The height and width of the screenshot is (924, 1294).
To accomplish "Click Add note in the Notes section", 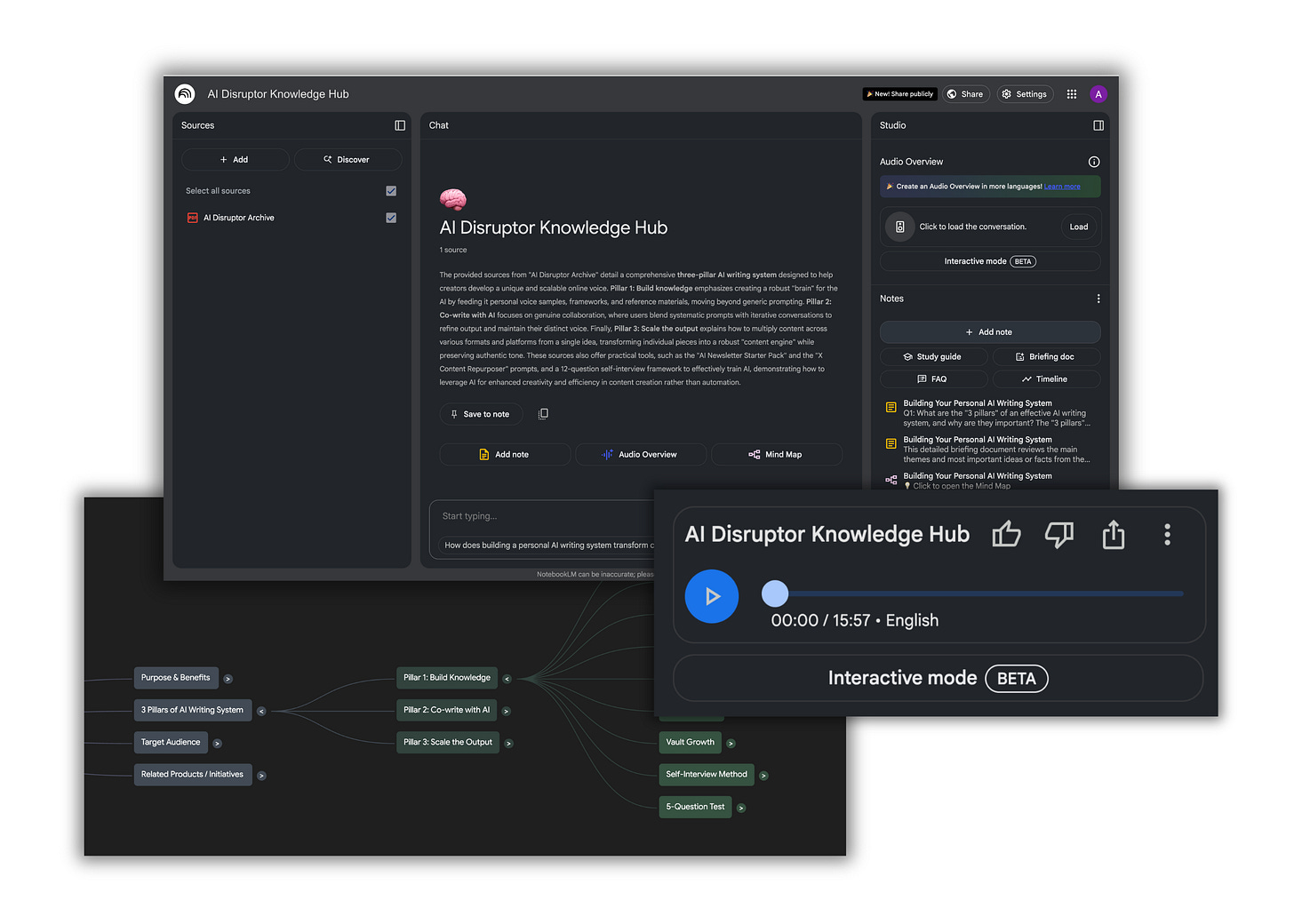I will [990, 332].
